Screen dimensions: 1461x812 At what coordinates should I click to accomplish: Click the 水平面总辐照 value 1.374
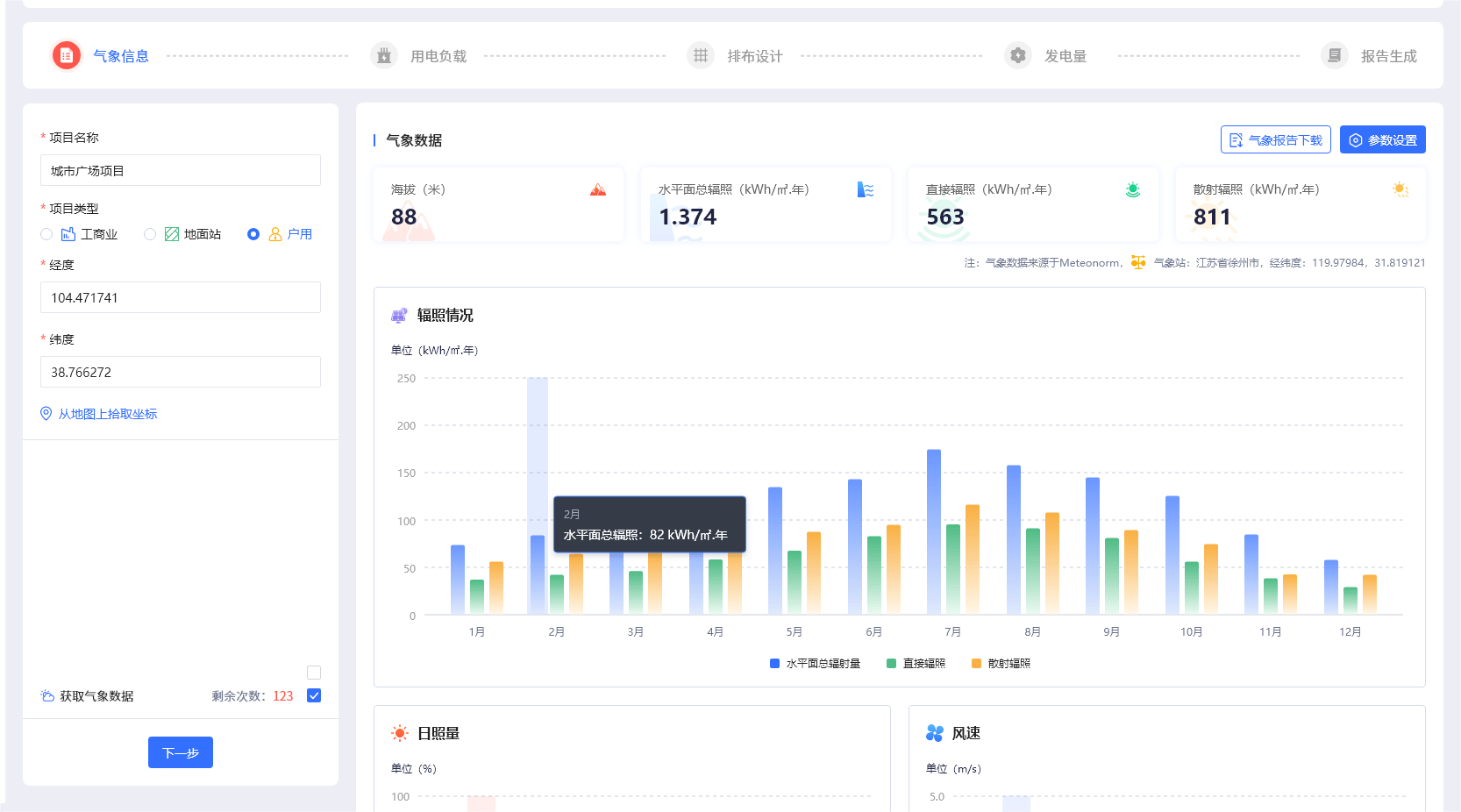point(688,217)
